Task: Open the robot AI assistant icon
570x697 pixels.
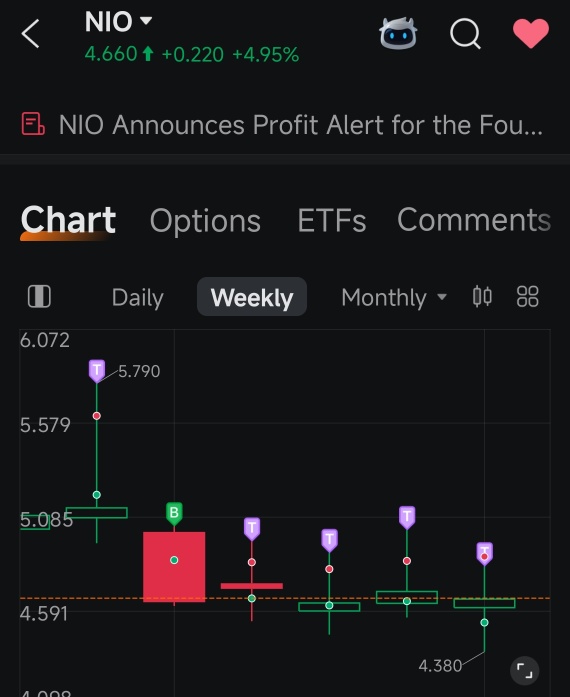Action: 398,33
